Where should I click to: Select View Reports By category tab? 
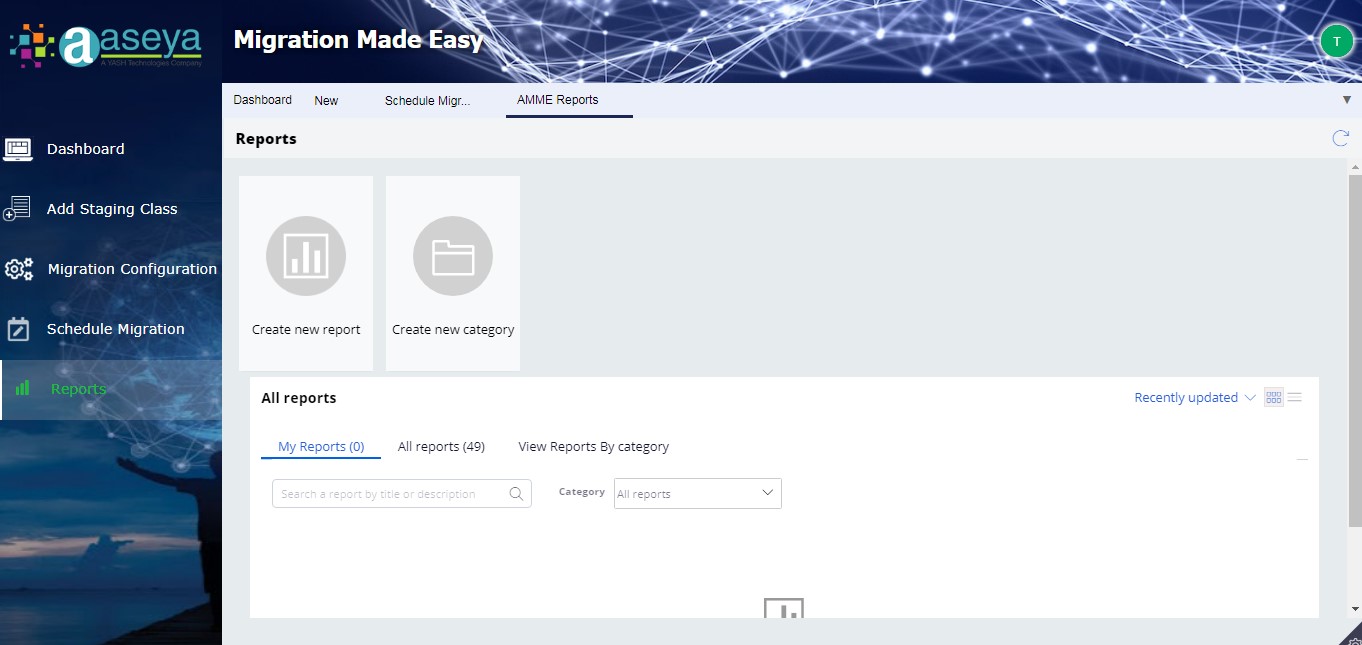[x=594, y=447]
